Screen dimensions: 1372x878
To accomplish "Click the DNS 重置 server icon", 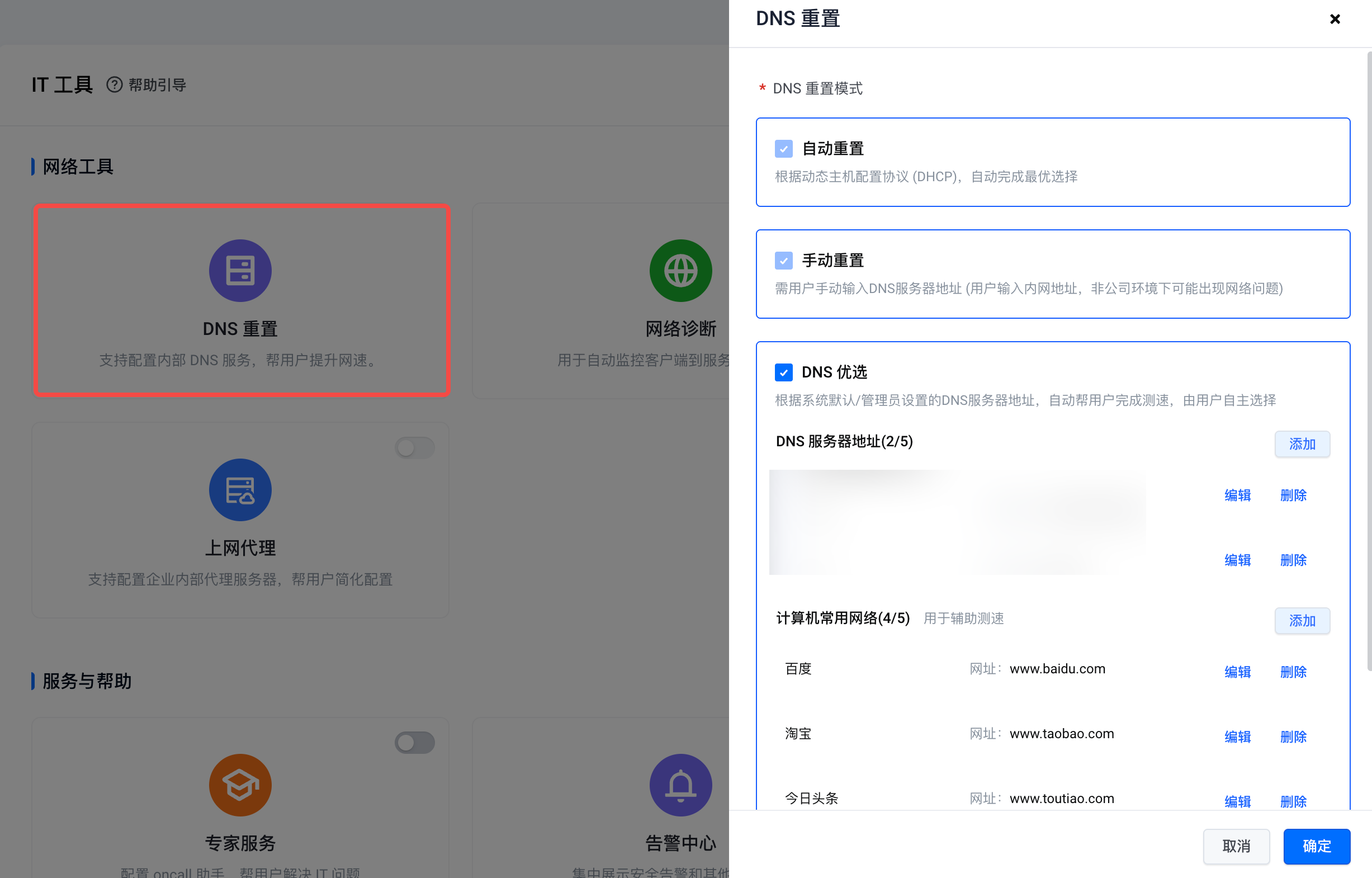I will (240, 270).
